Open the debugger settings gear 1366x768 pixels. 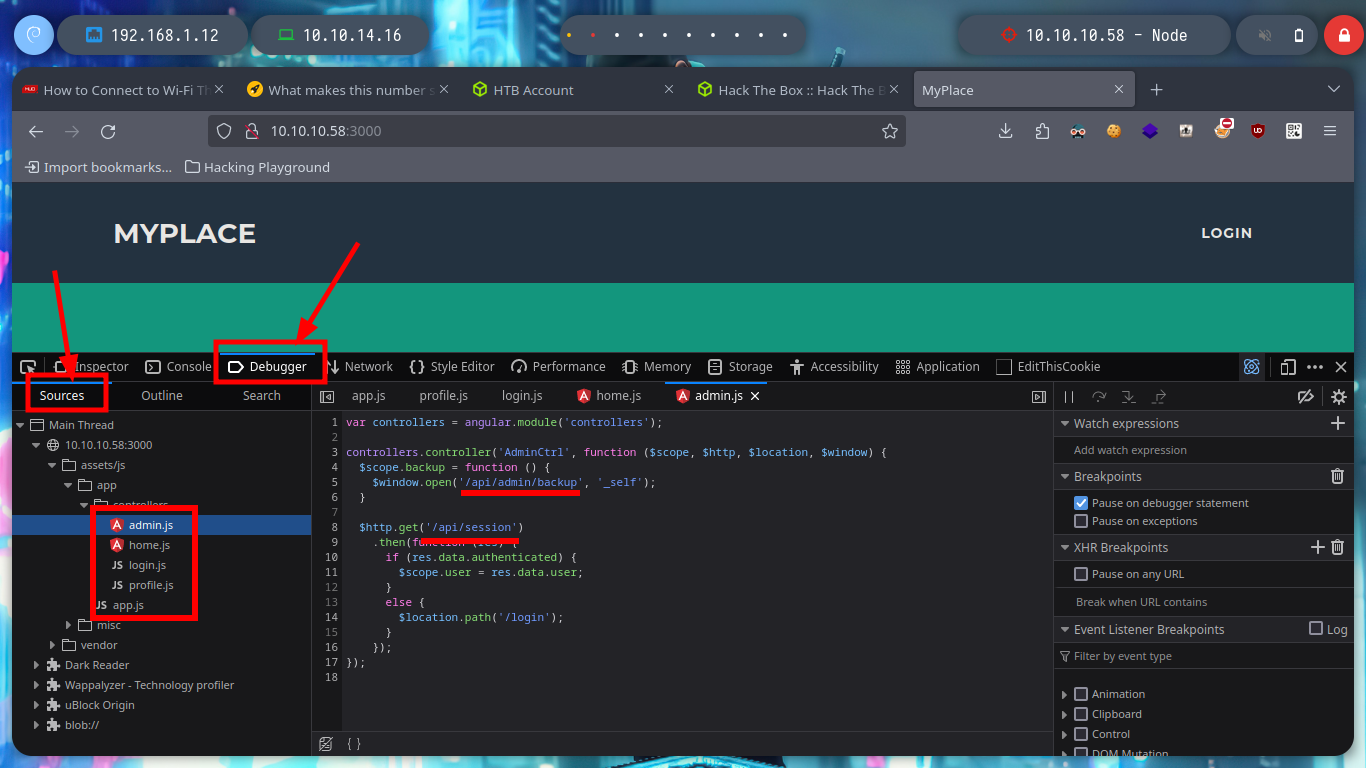1339,397
